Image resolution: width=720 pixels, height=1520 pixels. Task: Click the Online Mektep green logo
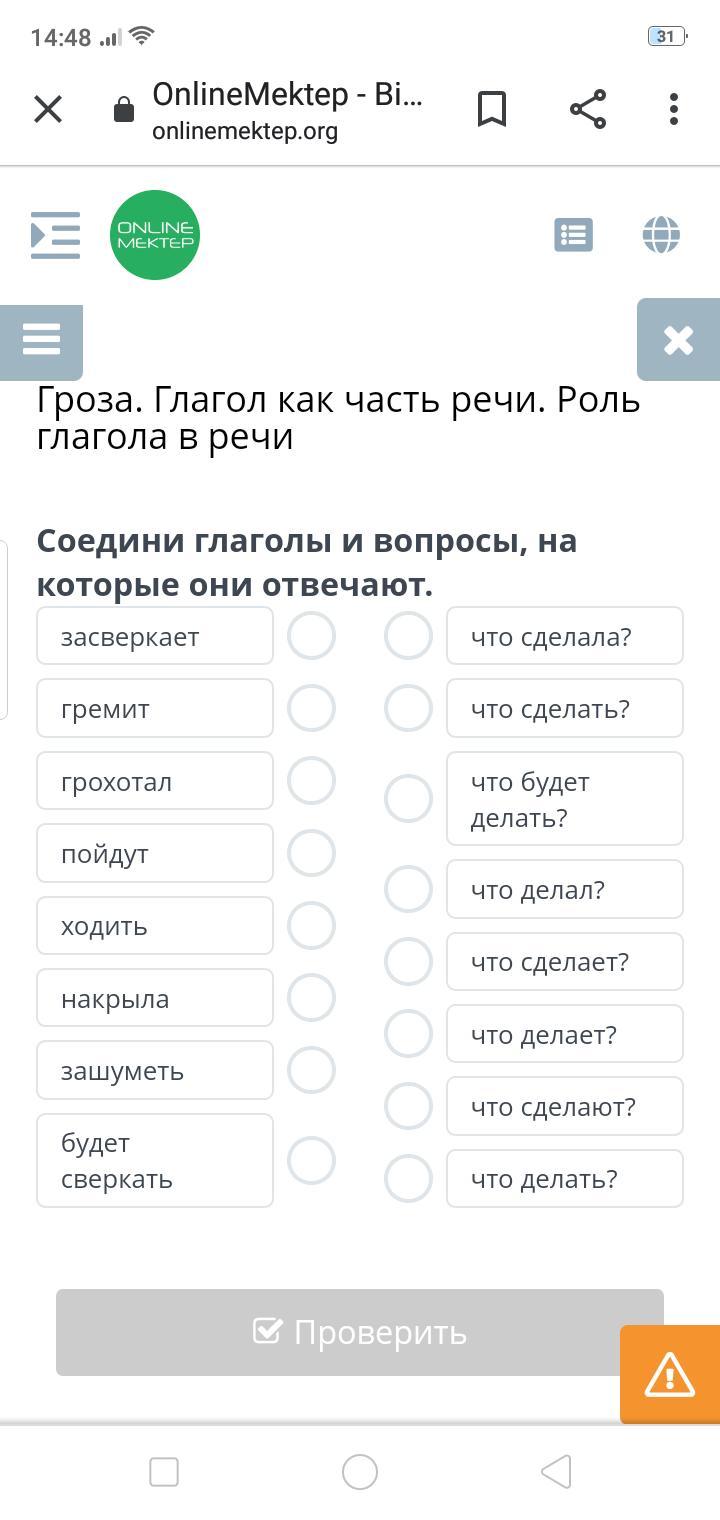155,235
